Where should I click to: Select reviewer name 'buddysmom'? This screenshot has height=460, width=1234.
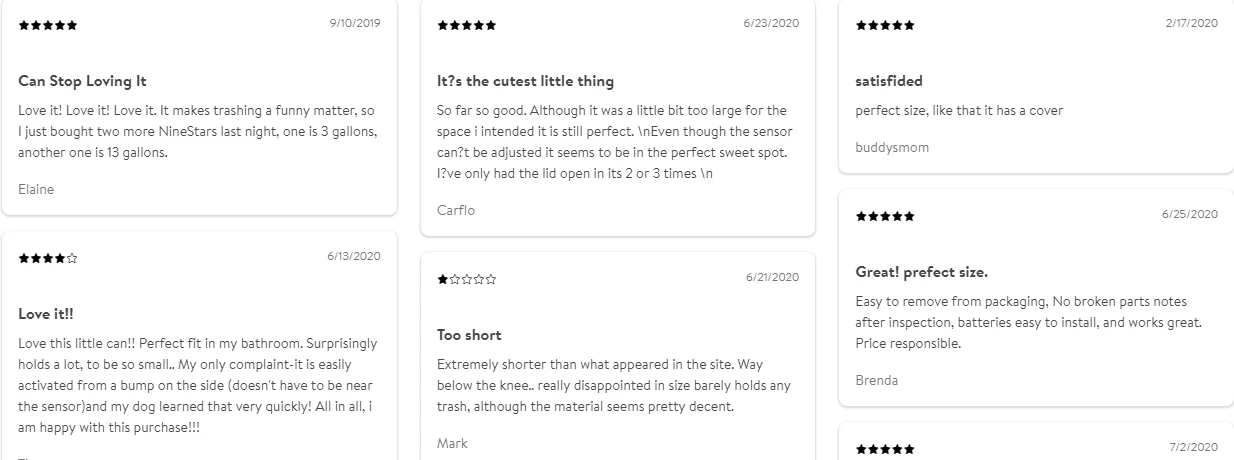[x=892, y=147]
